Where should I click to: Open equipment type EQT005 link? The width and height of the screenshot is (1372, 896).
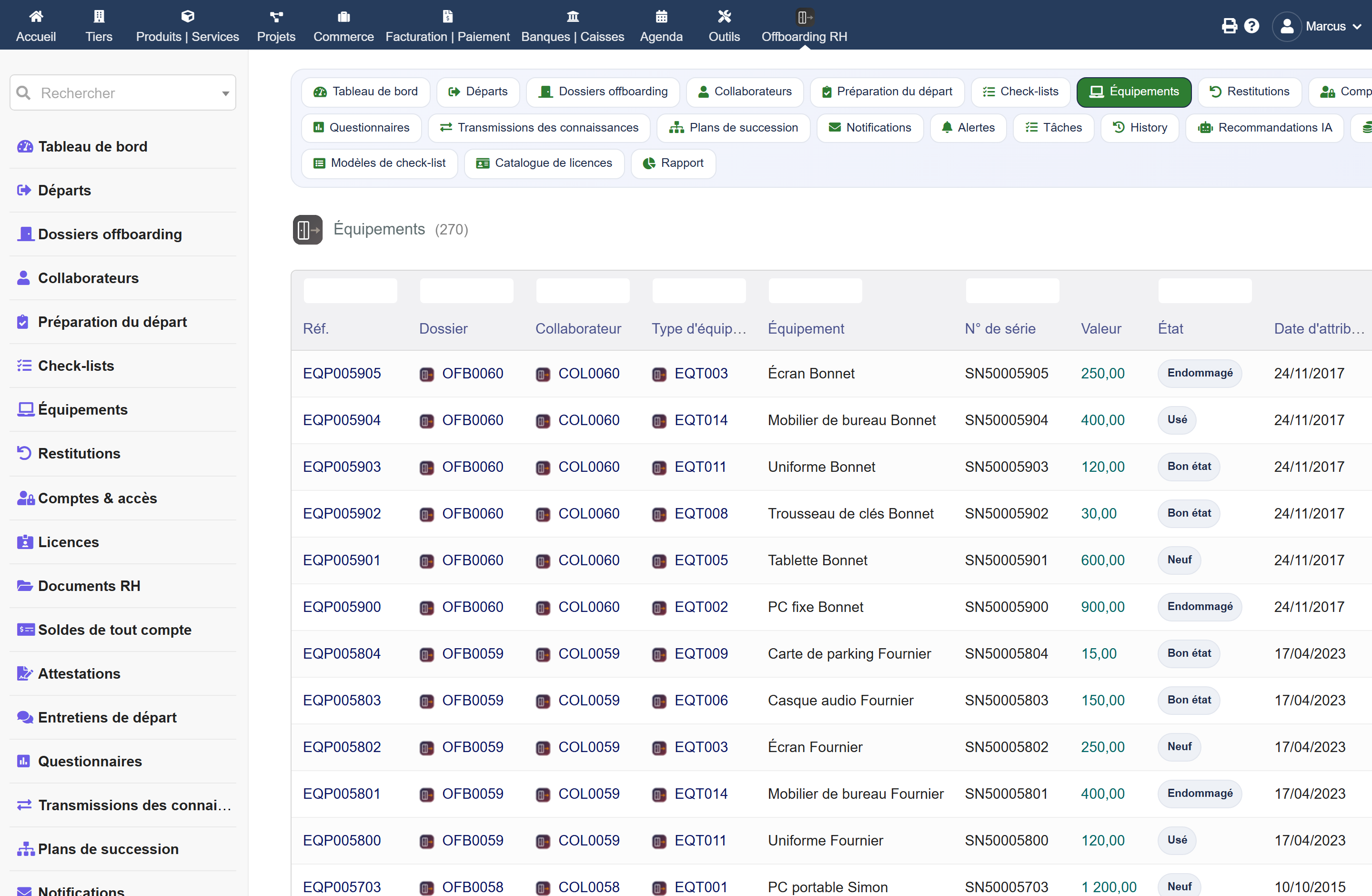click(x=702, y=560)
